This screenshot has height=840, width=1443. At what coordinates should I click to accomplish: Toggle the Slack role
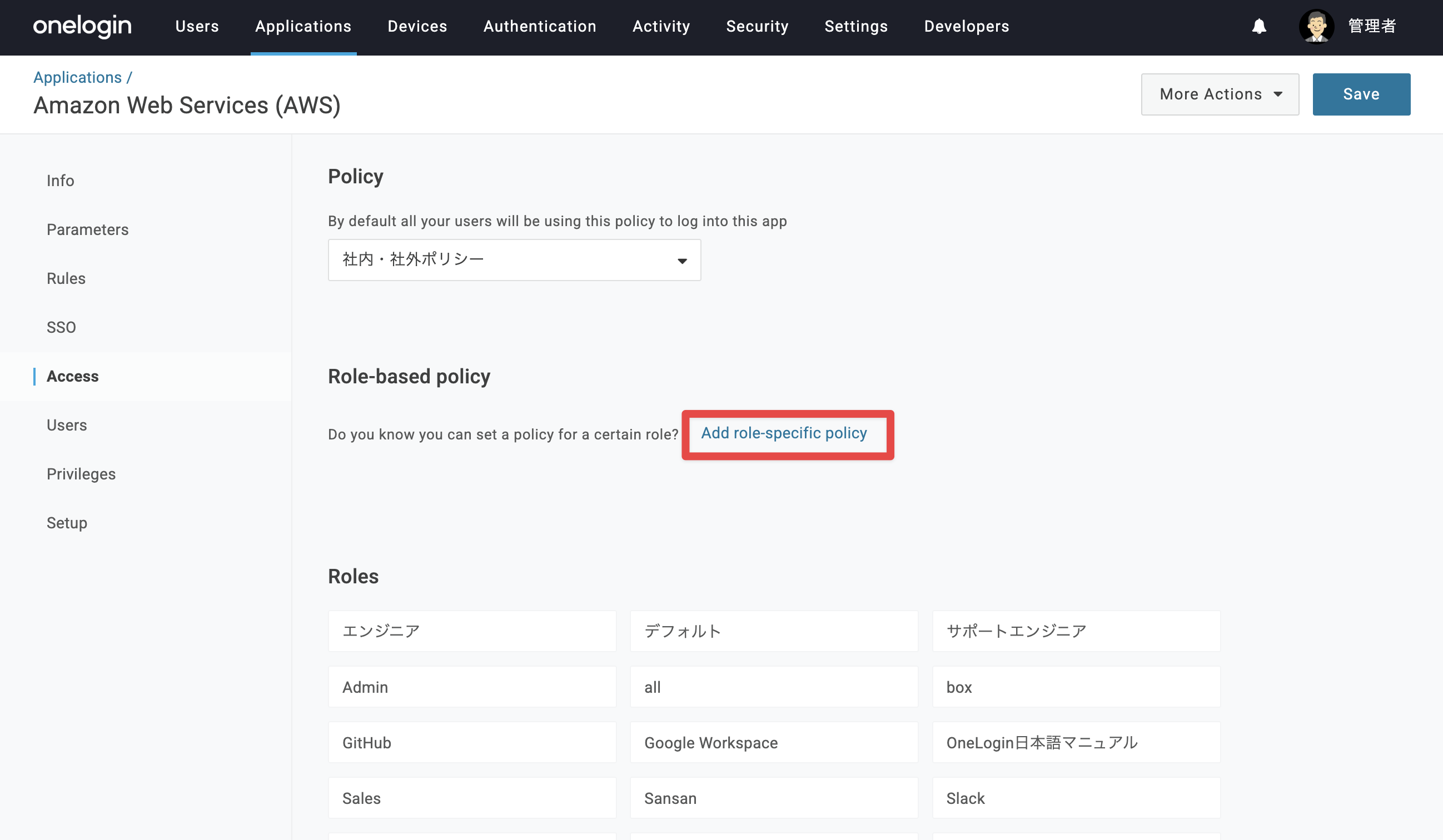point(1076,798)
